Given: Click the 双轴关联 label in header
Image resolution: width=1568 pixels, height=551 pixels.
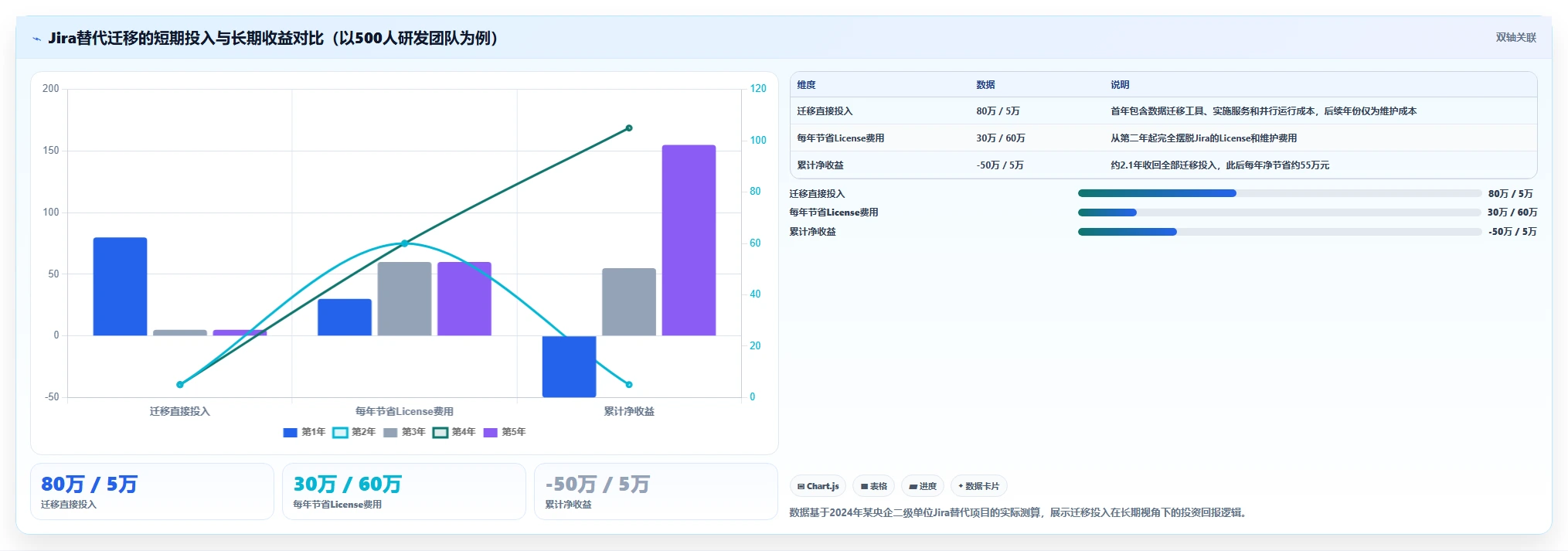Looking at the screenshot, I should click(x=1515, y=38).
